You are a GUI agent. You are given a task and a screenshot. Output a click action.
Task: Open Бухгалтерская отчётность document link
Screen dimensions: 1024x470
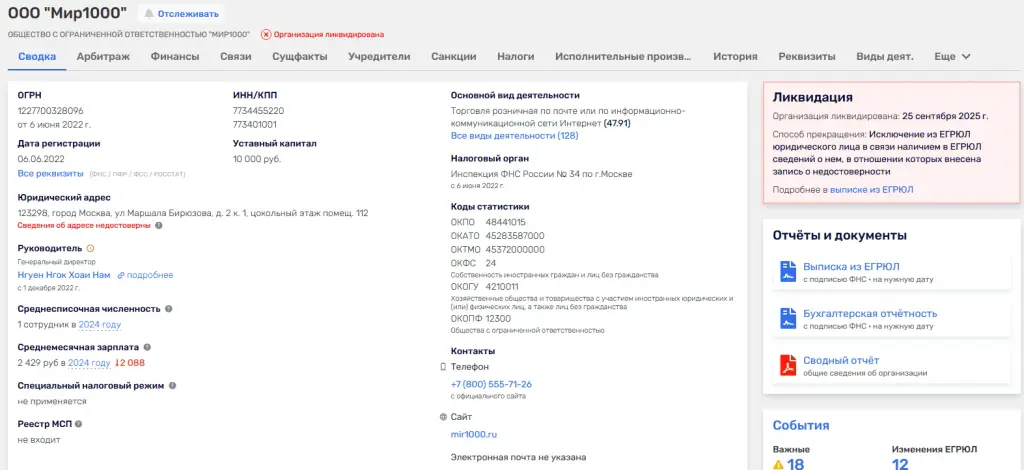click(x=870, y=314)
